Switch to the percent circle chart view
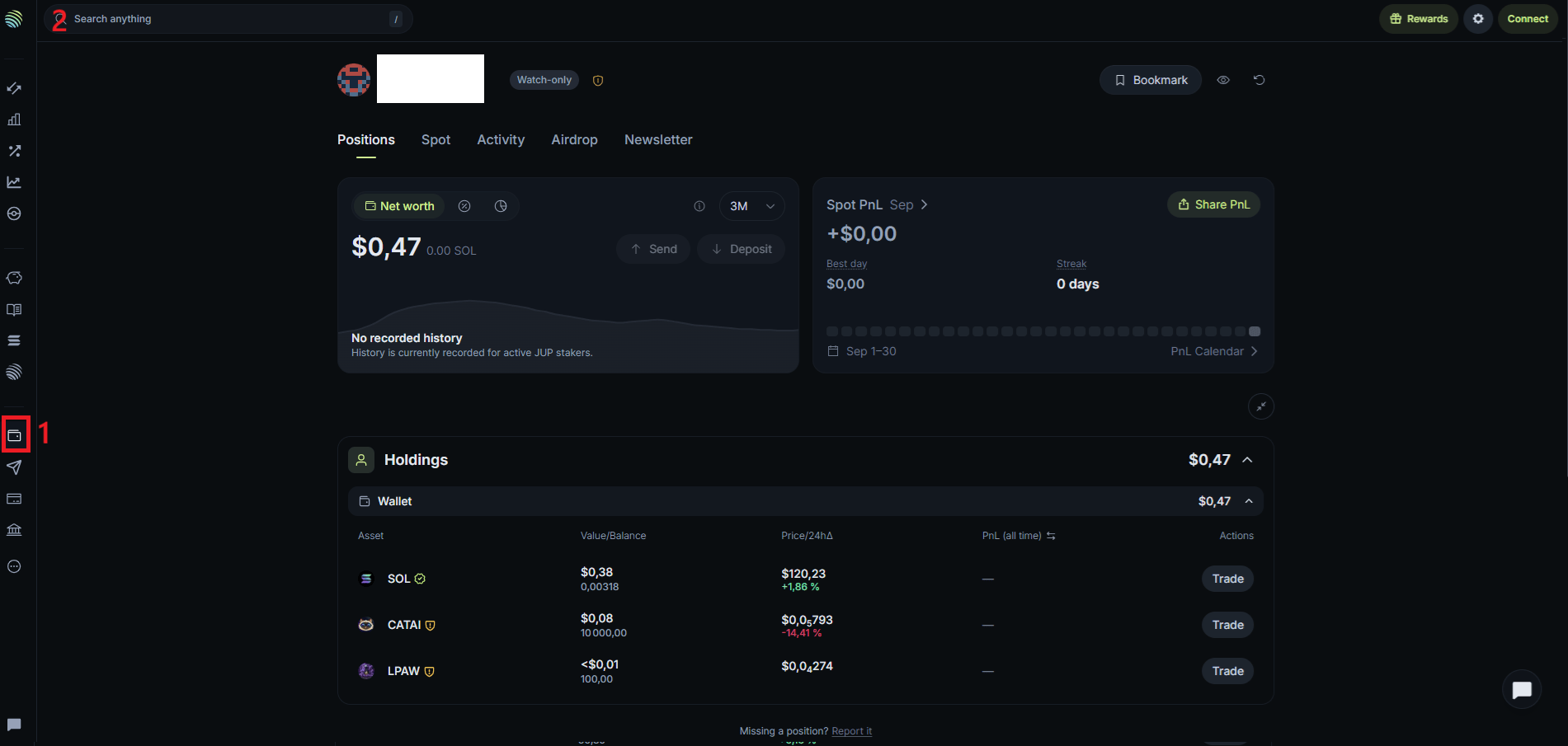 tap(464, 206)
